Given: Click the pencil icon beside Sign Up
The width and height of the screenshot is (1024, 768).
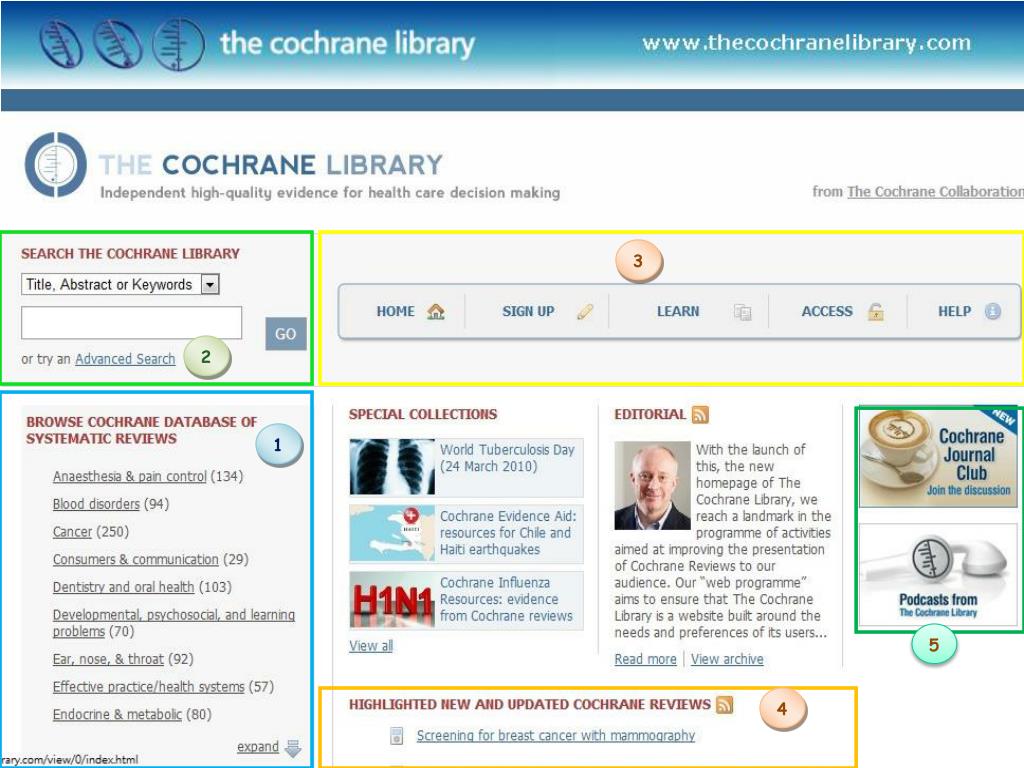Looking at the screenshot, I should [x=585, y=312].
